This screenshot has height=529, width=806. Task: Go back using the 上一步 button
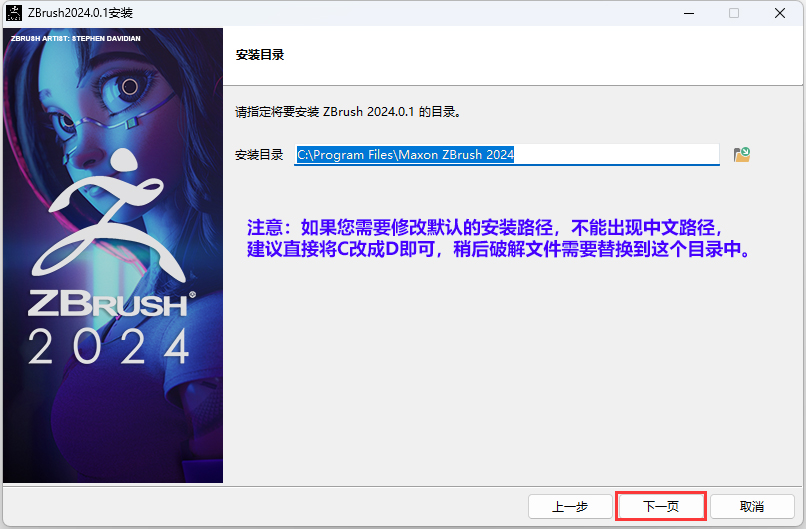pyautogui.click(x=570, y=506)
